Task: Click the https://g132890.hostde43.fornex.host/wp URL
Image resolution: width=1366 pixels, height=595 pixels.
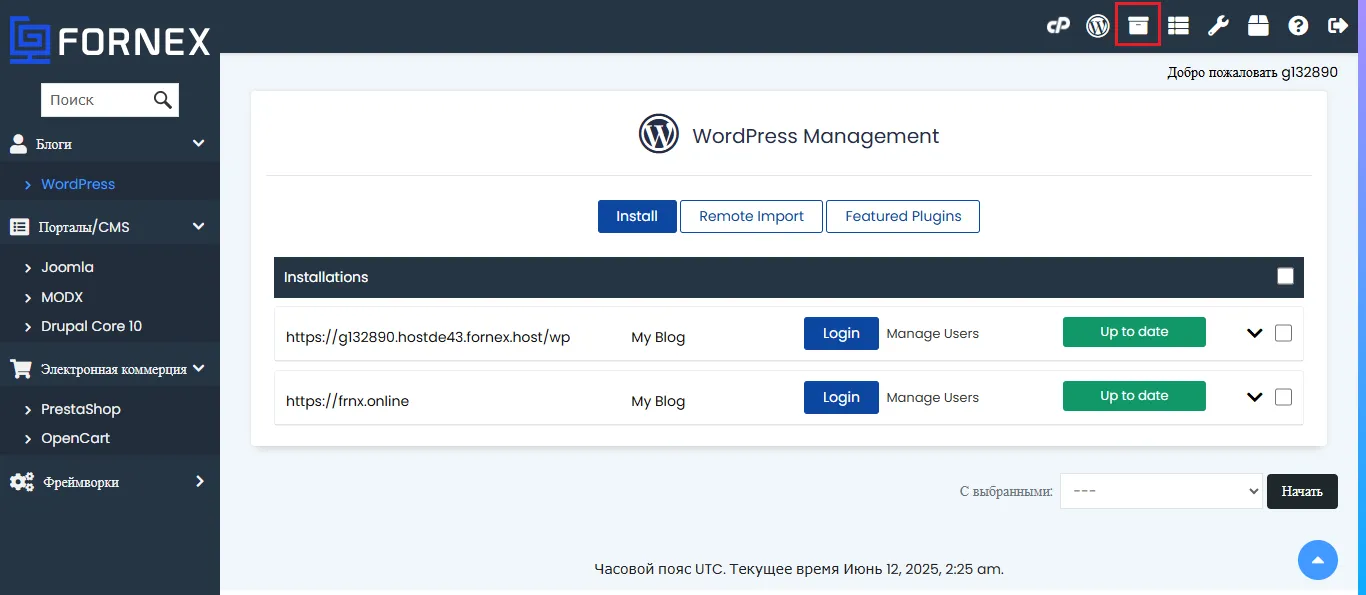Action: [428, 337]
